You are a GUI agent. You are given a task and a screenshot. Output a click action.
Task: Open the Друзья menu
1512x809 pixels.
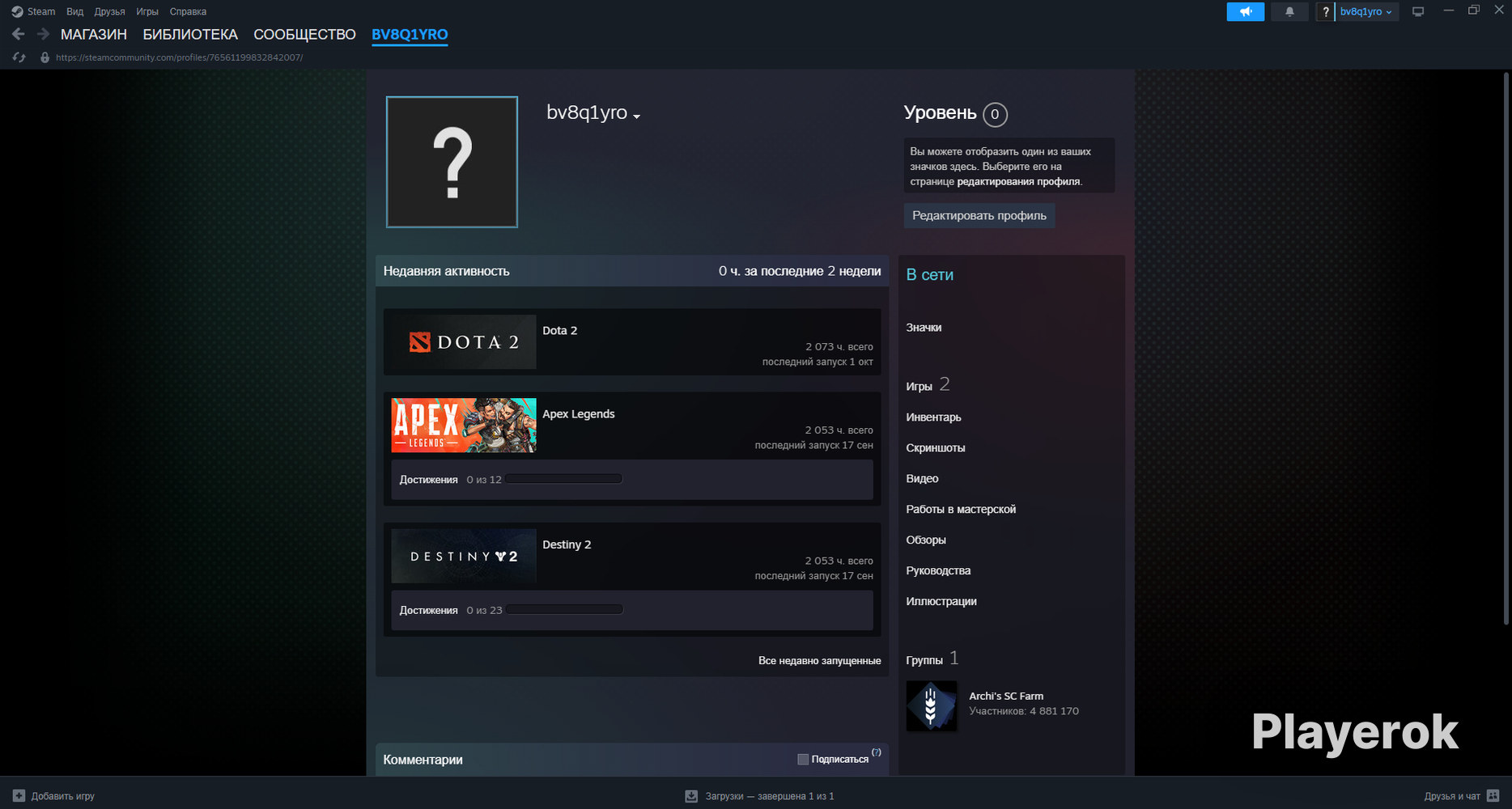109,11
